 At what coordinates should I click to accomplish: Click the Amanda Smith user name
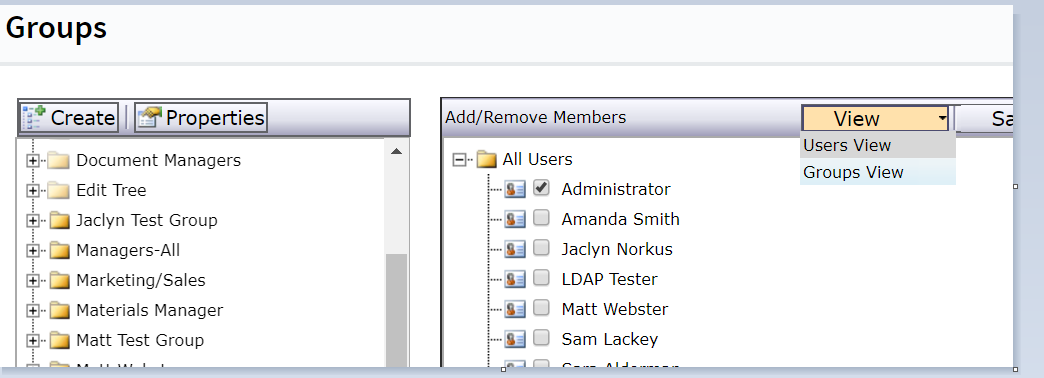(621, 220)
